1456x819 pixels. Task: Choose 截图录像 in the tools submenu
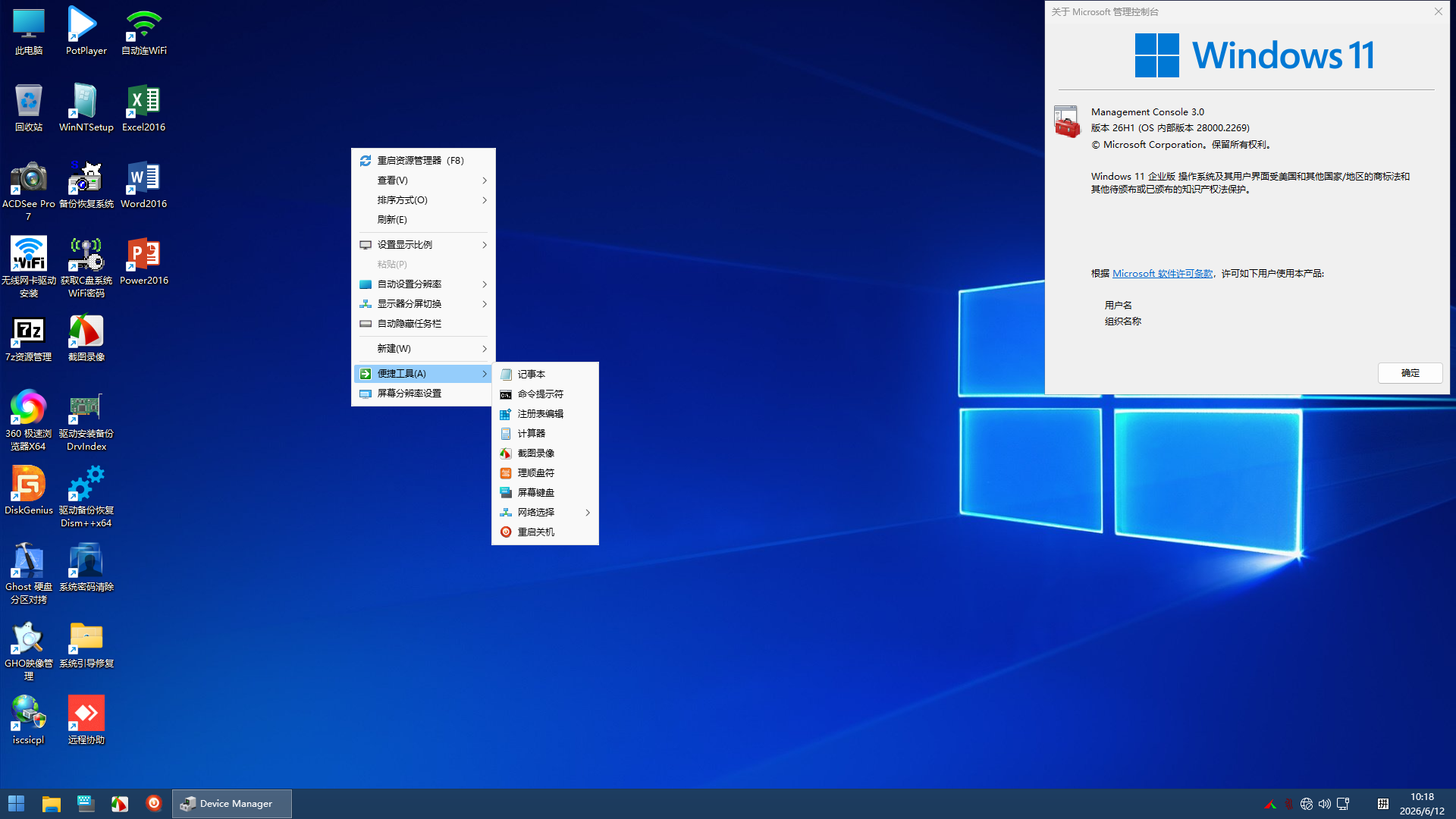click(545, 453)
